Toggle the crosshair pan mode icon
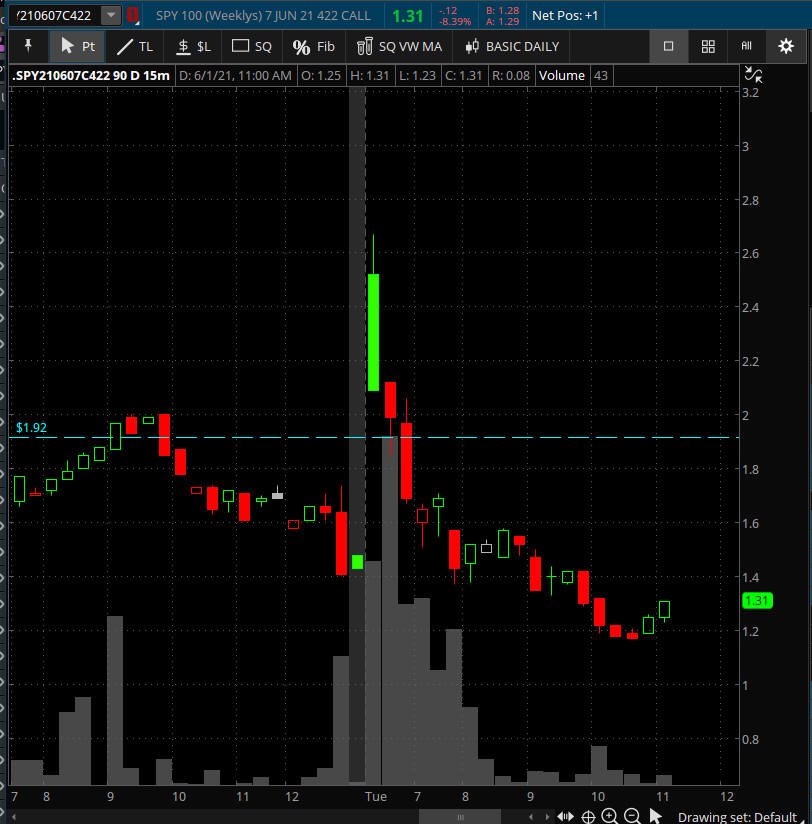 [x=588, y=817]
